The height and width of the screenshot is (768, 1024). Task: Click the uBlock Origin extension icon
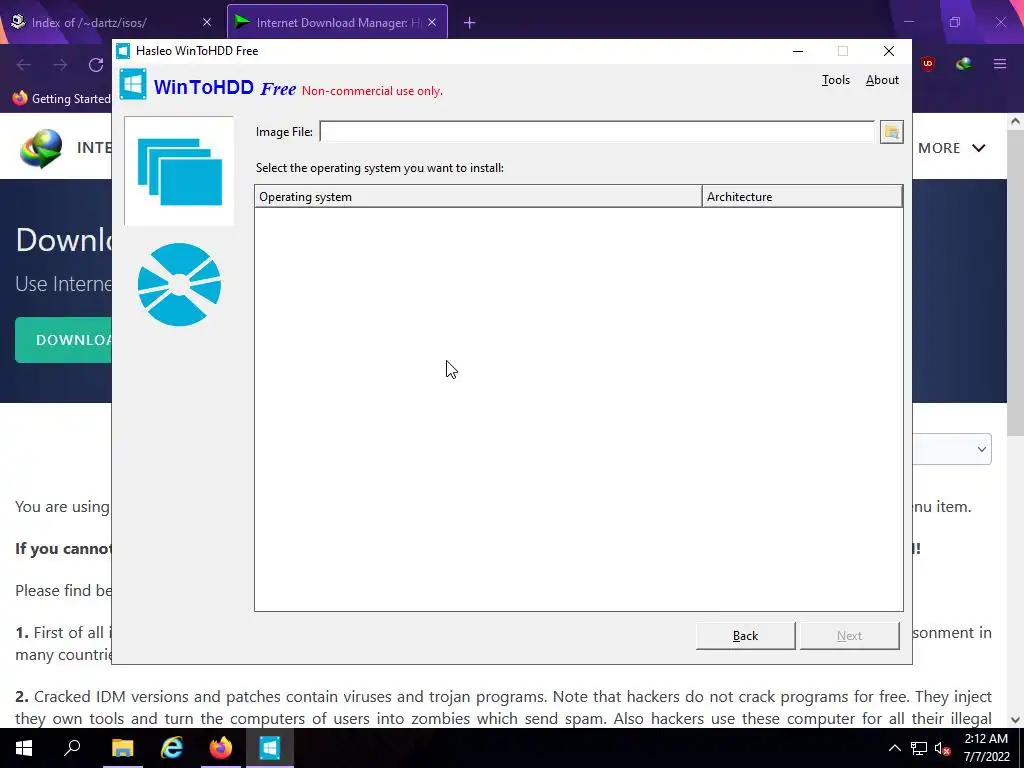click(x=927, y=64)
